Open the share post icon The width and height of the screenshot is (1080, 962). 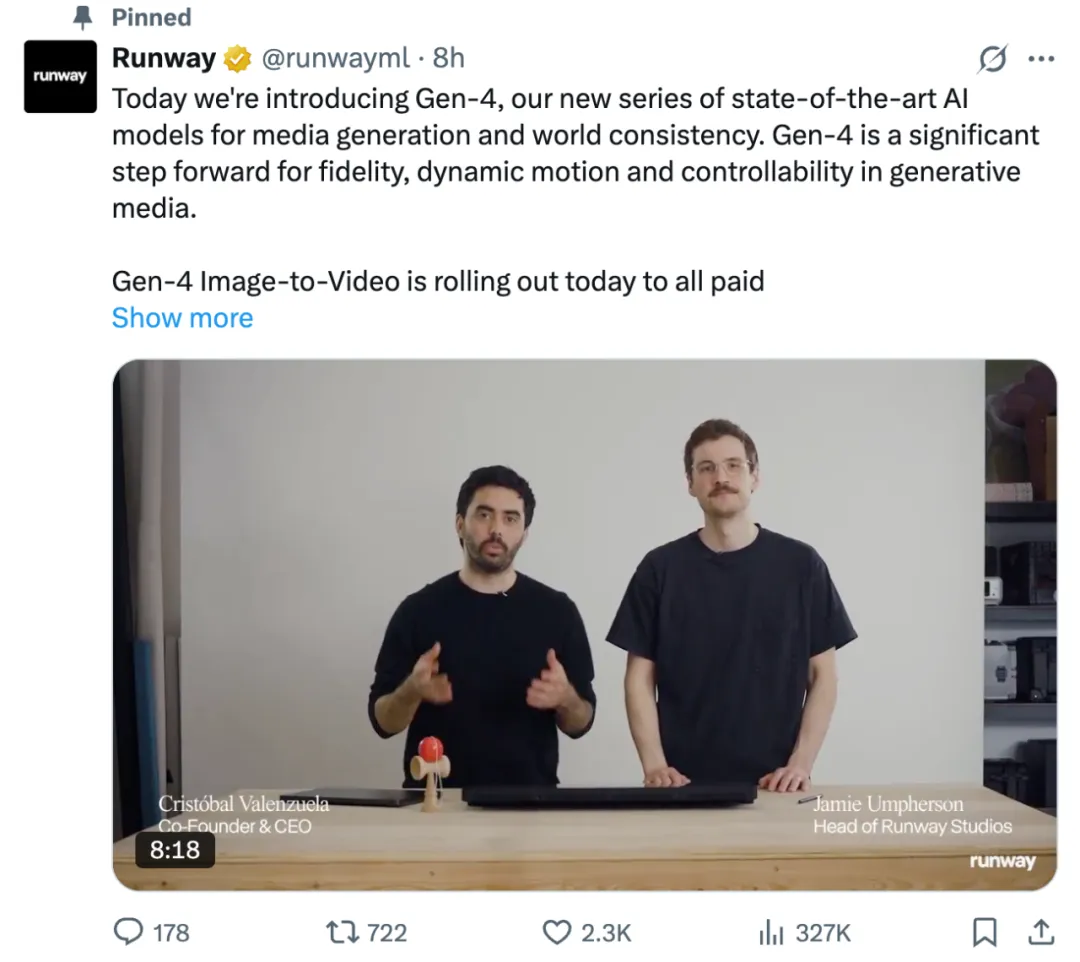(1041, 932)
